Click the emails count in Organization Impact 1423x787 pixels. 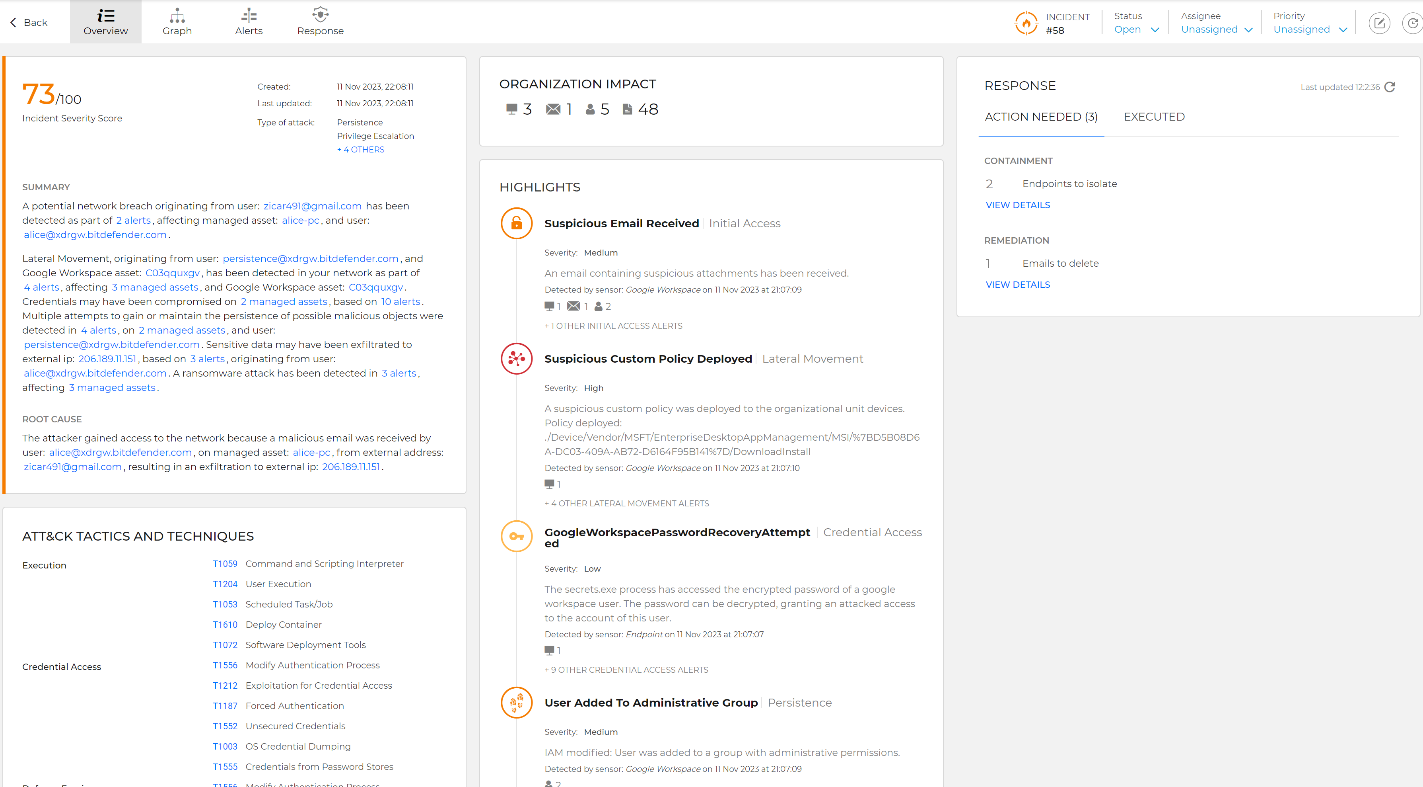tap(560, 110)
